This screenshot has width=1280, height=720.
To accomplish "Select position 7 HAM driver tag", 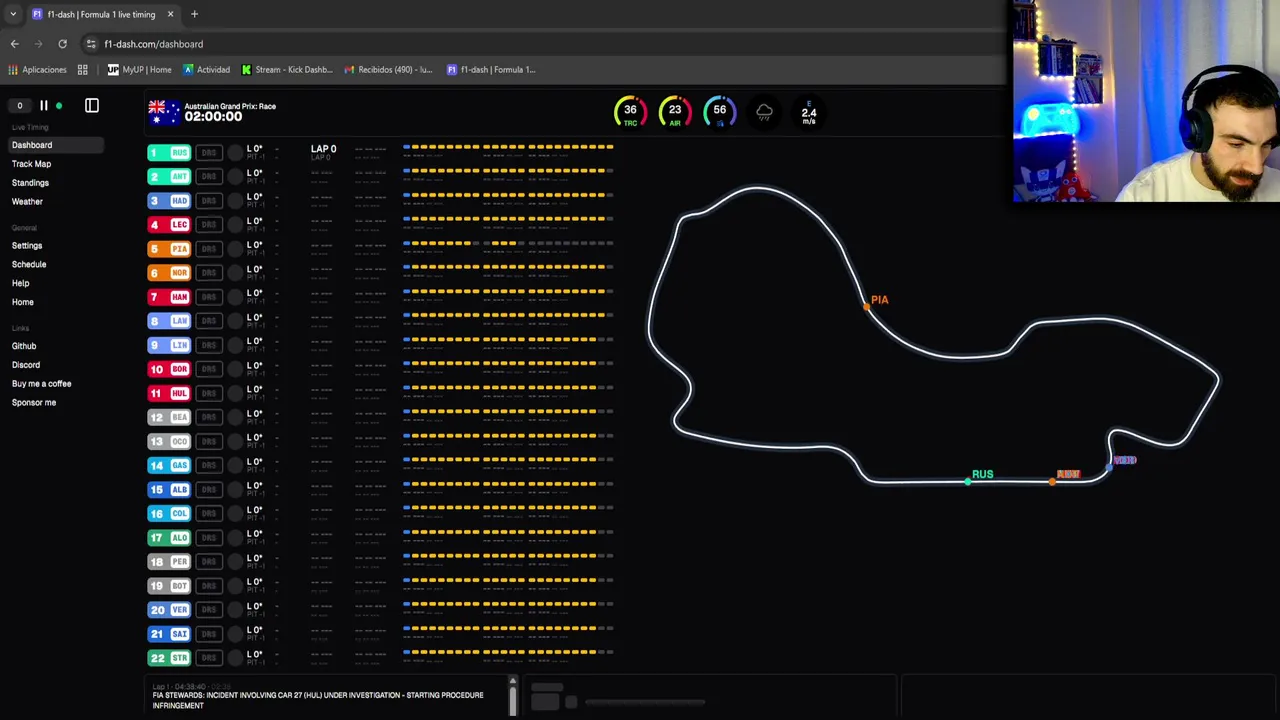I will click(169, 297).
